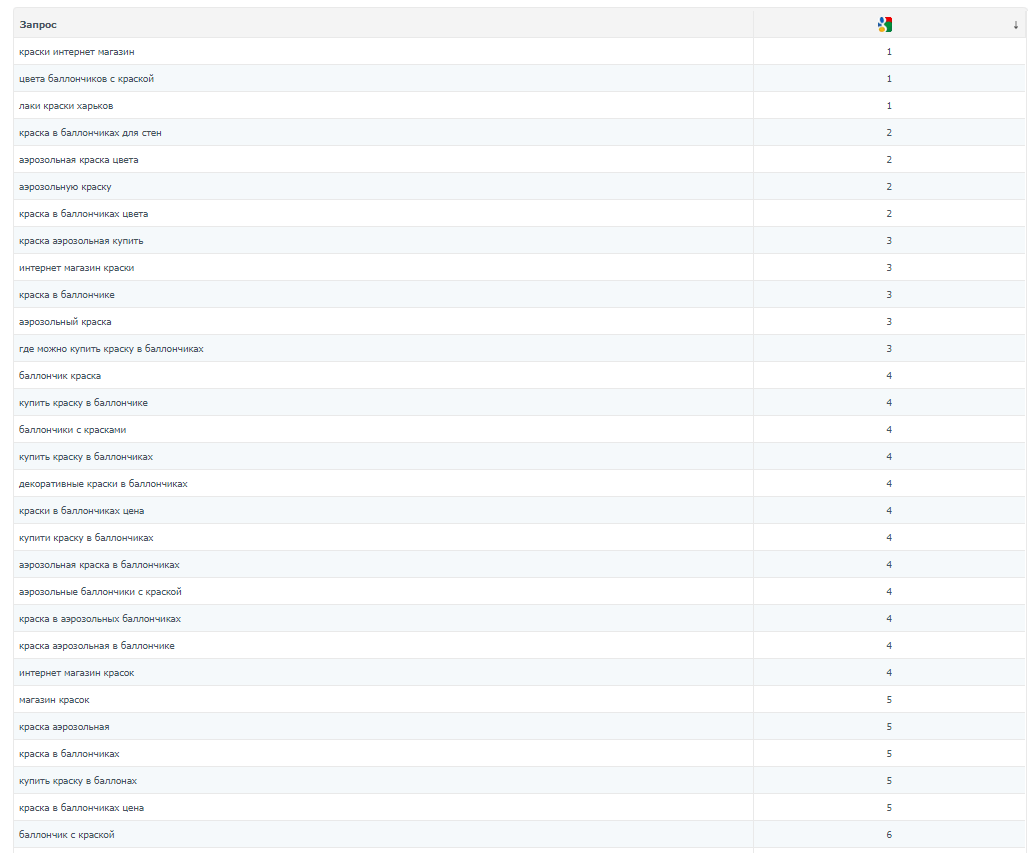The height and width of the screenshot is (853, 1035).
Task: Select 'краска в баллончиках для стен' row
Action: pos(519,133)
